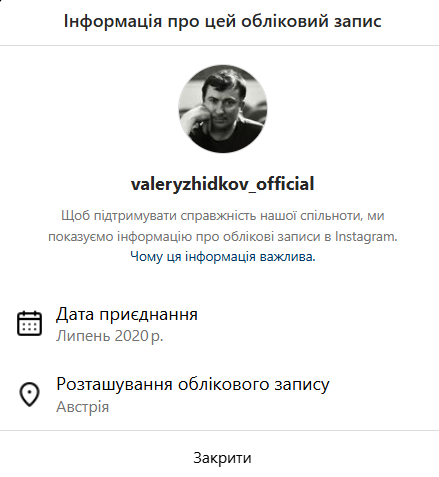Select the valeryzhidkov_official username

coord(223,184)
